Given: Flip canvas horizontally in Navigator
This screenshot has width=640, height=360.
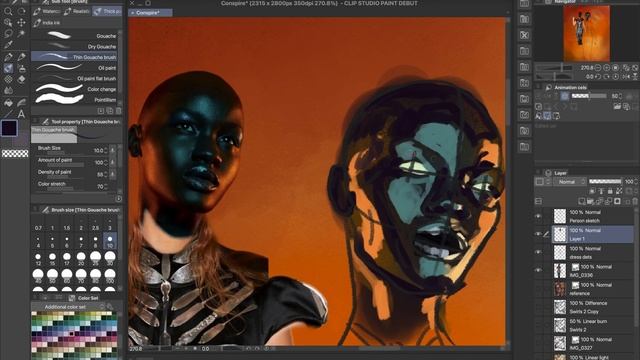Looking at the screenshot, I should pos(625,76).
